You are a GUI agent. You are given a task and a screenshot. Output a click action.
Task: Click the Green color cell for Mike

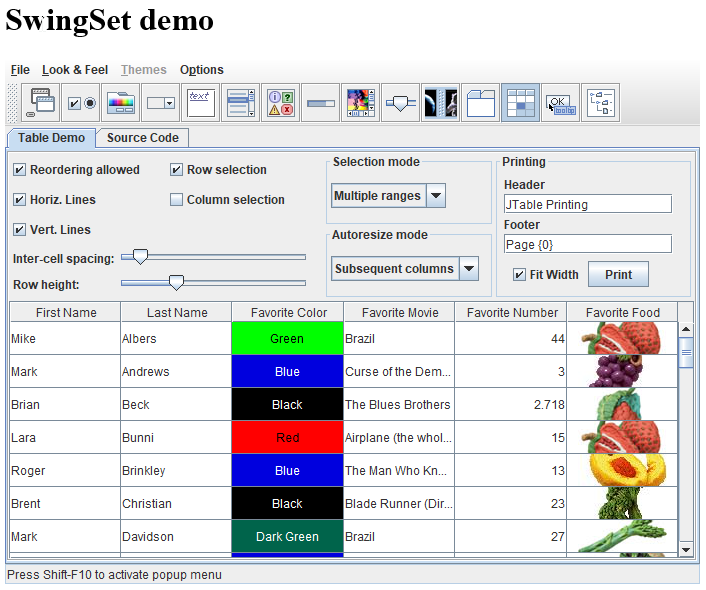287,338
